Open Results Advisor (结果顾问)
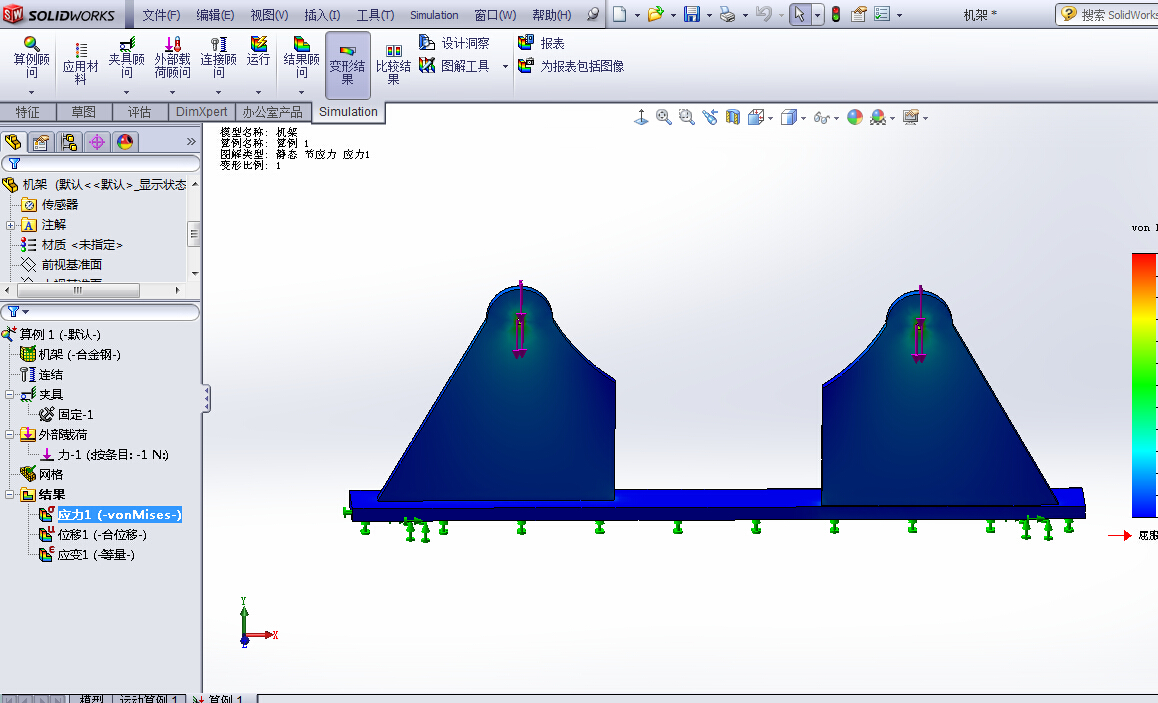1158x703 pixels. (x=301, y=58)
